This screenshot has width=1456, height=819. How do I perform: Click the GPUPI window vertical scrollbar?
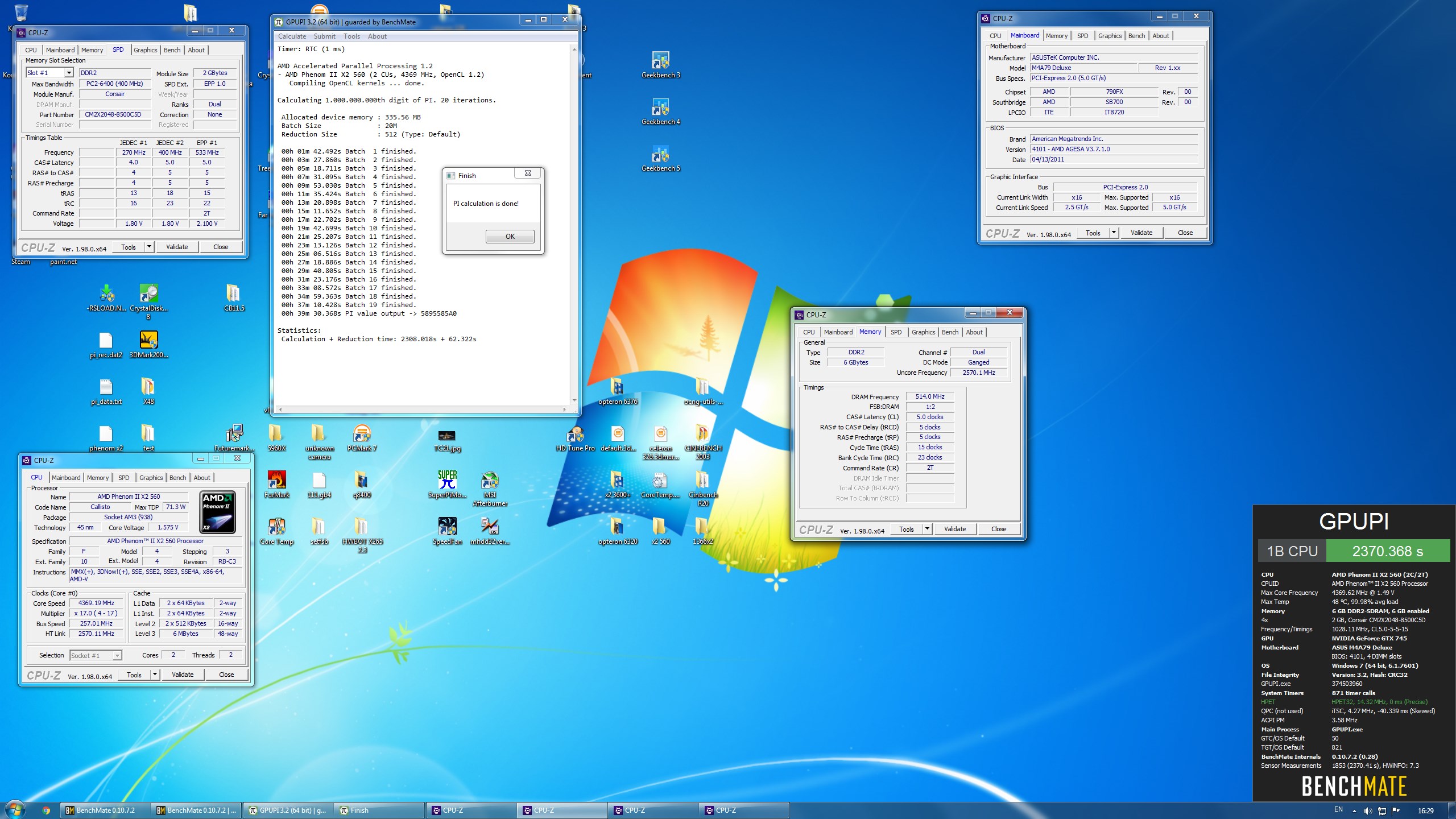pos(574,225)
